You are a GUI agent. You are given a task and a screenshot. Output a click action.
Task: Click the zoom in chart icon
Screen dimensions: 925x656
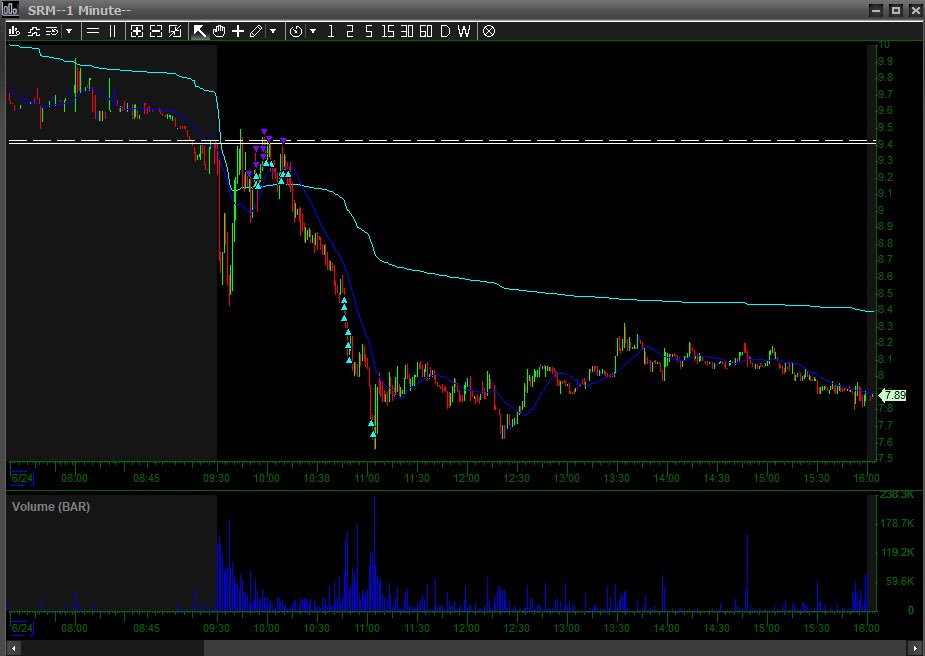tap(137, 31)
